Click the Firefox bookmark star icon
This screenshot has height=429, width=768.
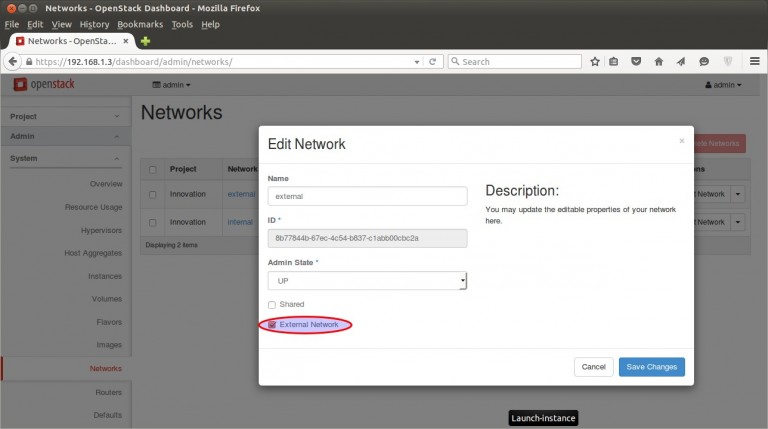(x=595, y=61)
